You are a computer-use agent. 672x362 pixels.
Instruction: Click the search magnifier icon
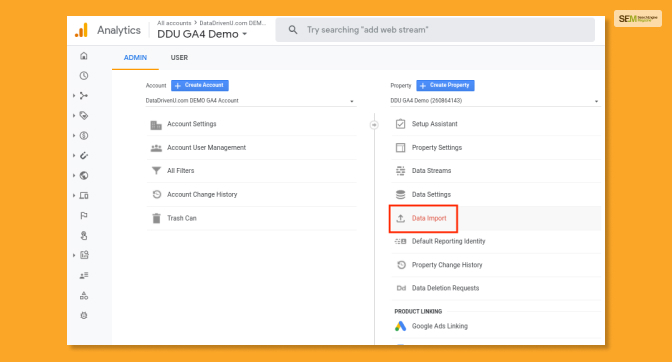[x=293, y=30]
